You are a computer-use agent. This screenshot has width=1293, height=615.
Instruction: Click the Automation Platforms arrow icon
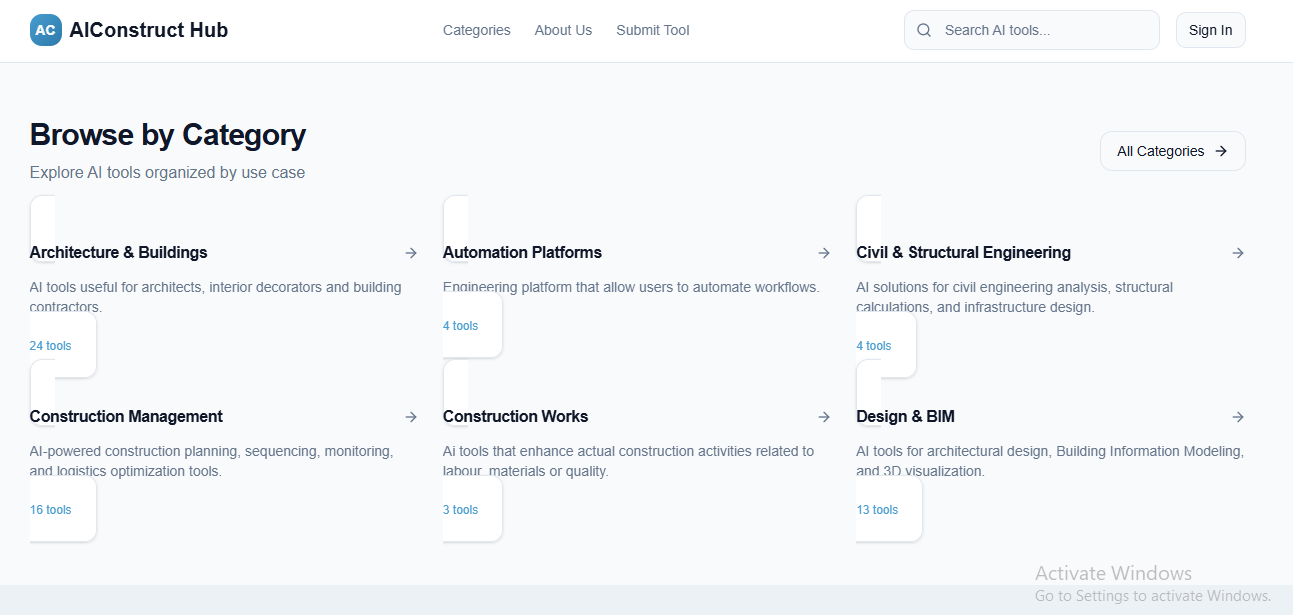[824, 253]
